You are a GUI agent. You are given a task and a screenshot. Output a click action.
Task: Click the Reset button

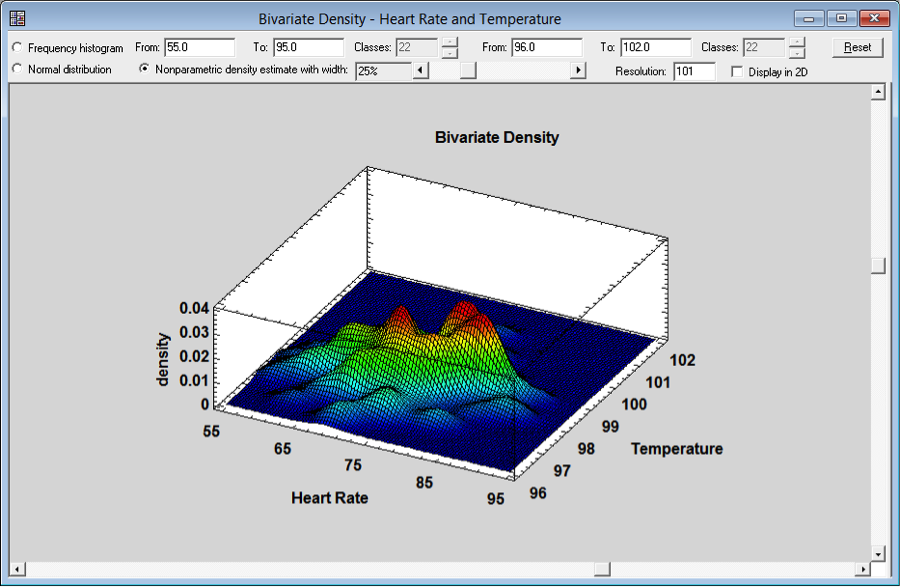tap(857, 47)
